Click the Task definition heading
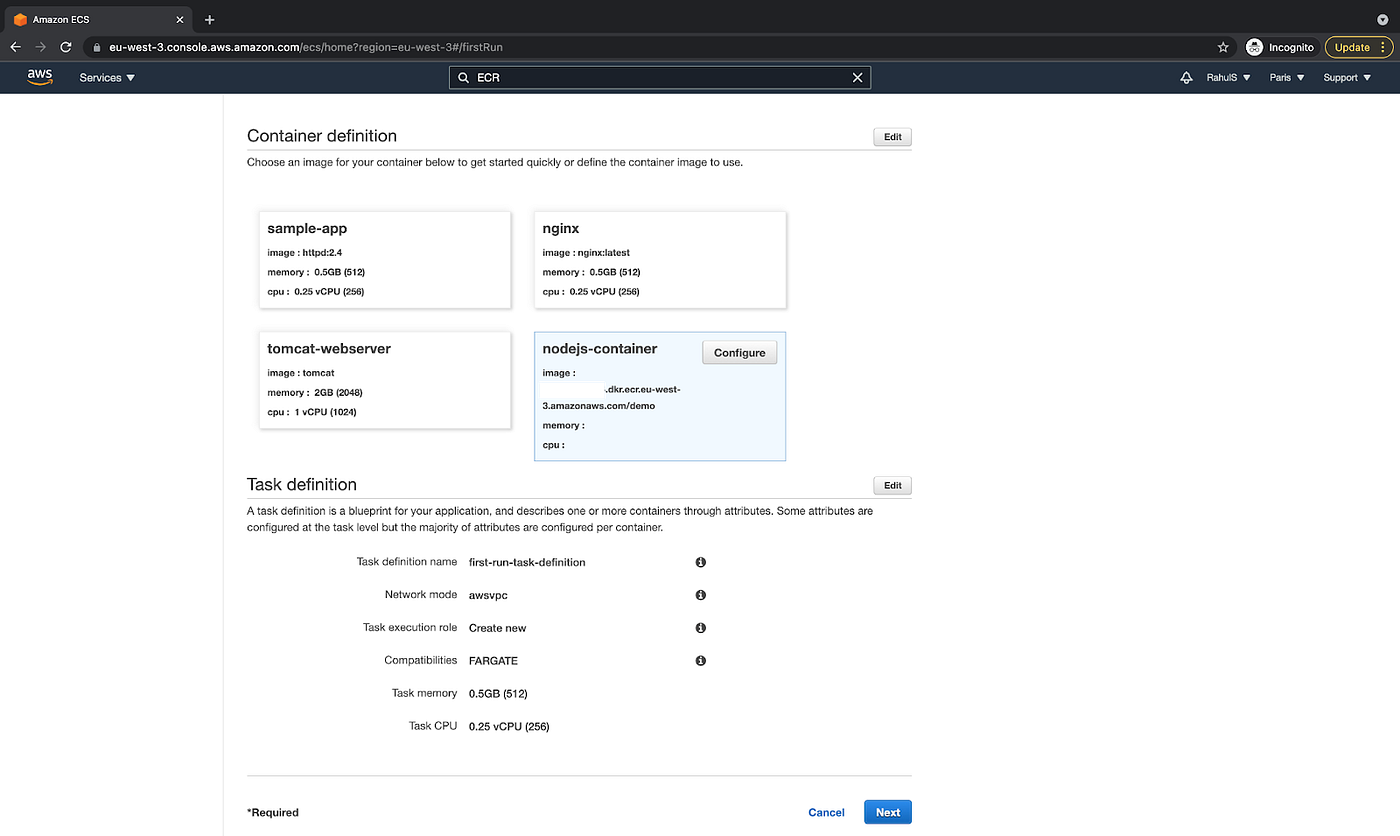Image resolution: width=1400 pixels, height=836 pixels. (302, 484)
